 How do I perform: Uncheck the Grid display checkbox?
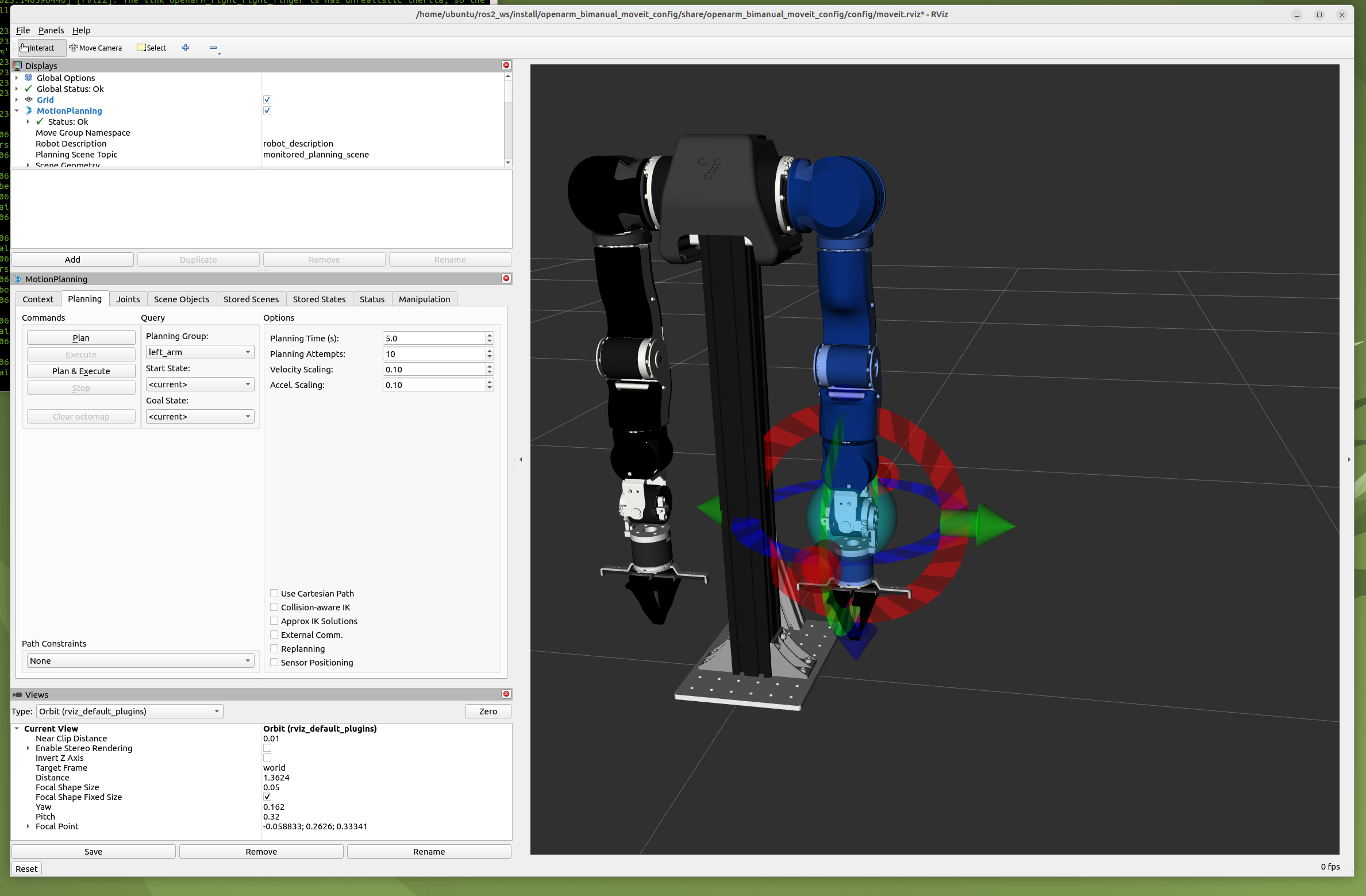click(267, 100)
